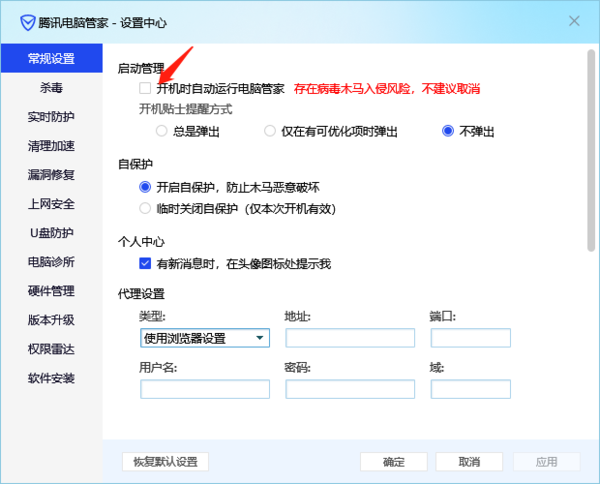The width and height of the screenshot is (600, 484).
Task: Uncheck 有新消息时，在头像图标处提示我 checkbox
Action: click(145, 263)
